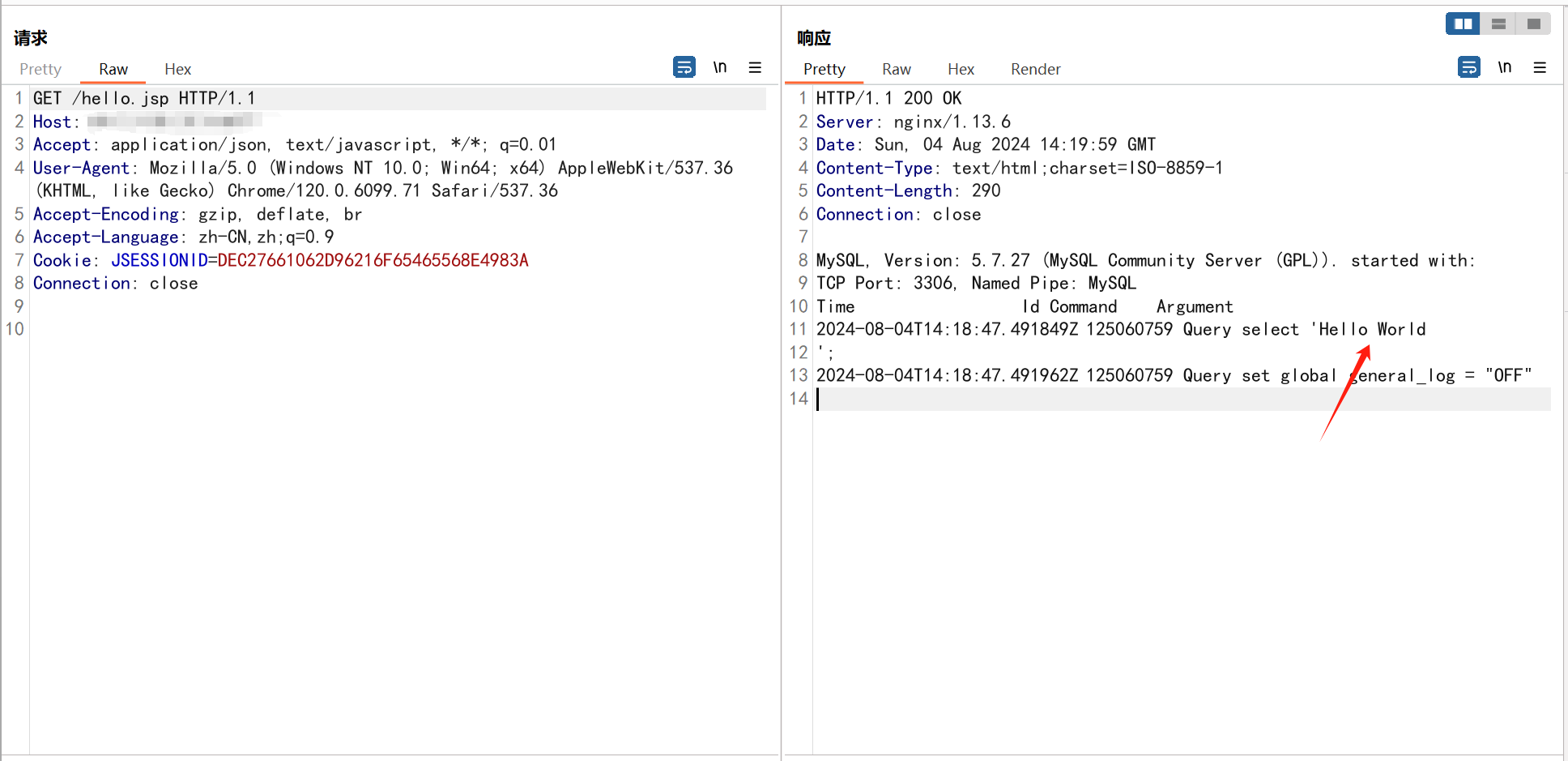Select top-bottom stacked layout icon

point(1498,24)
